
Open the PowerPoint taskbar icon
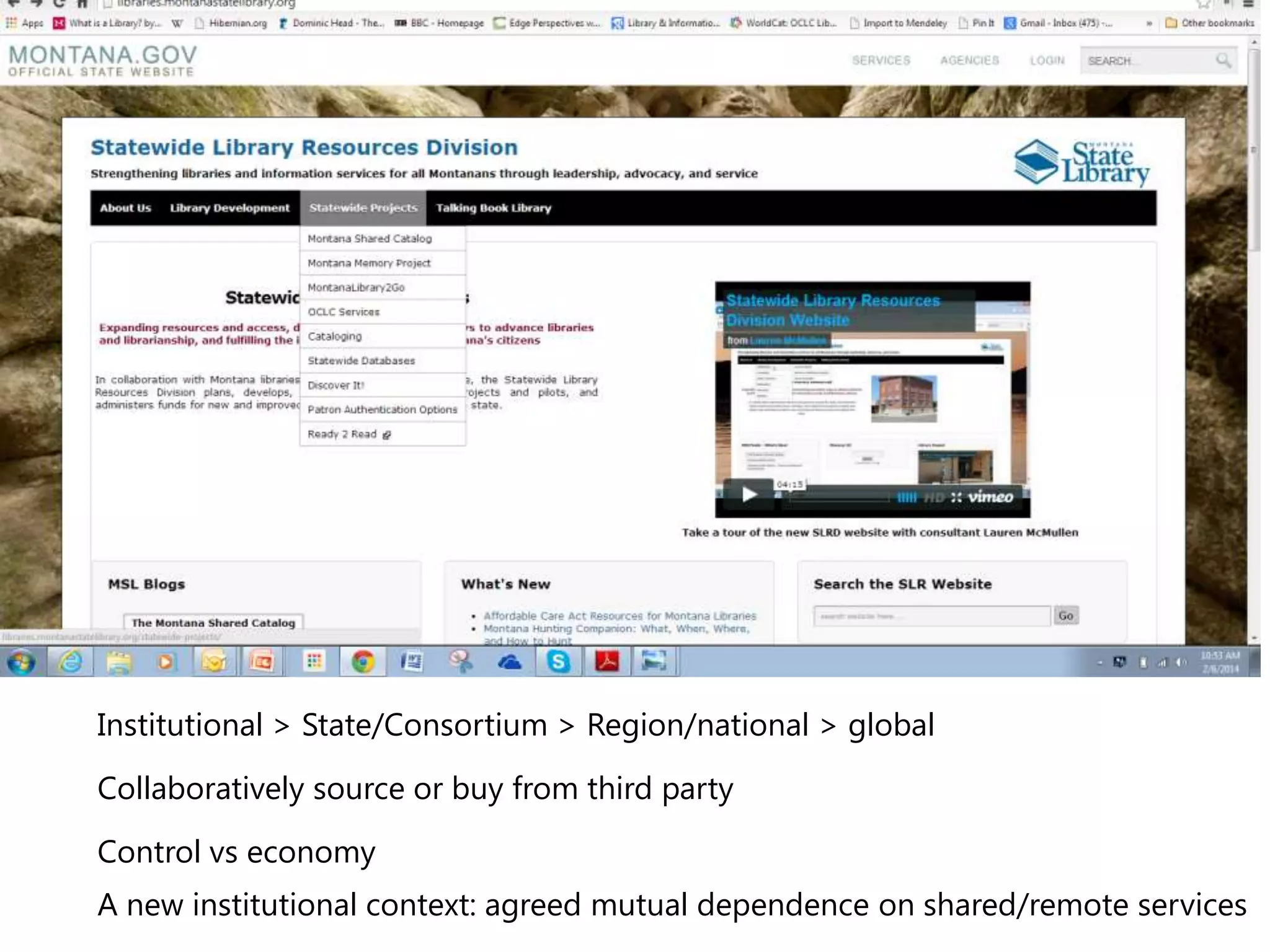pyautogui.click(x=262, y=662)
